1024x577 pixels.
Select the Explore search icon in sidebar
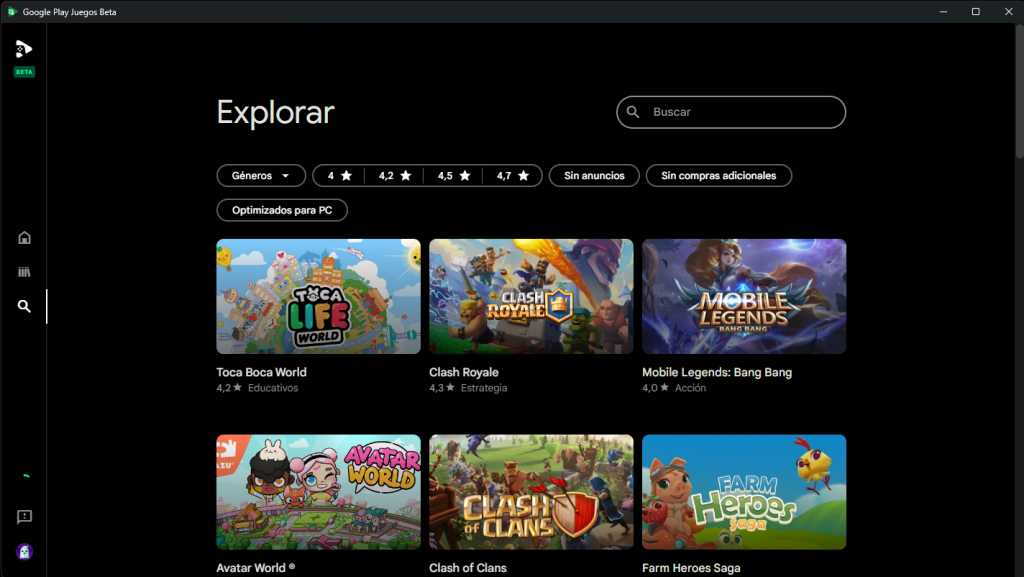pyautogui.click(x=24, y=306)
